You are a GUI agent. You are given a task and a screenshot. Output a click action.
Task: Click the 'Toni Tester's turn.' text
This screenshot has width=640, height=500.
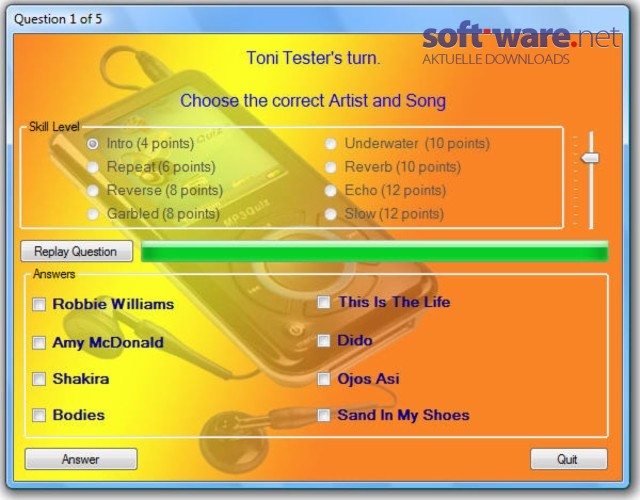[313, 58]
